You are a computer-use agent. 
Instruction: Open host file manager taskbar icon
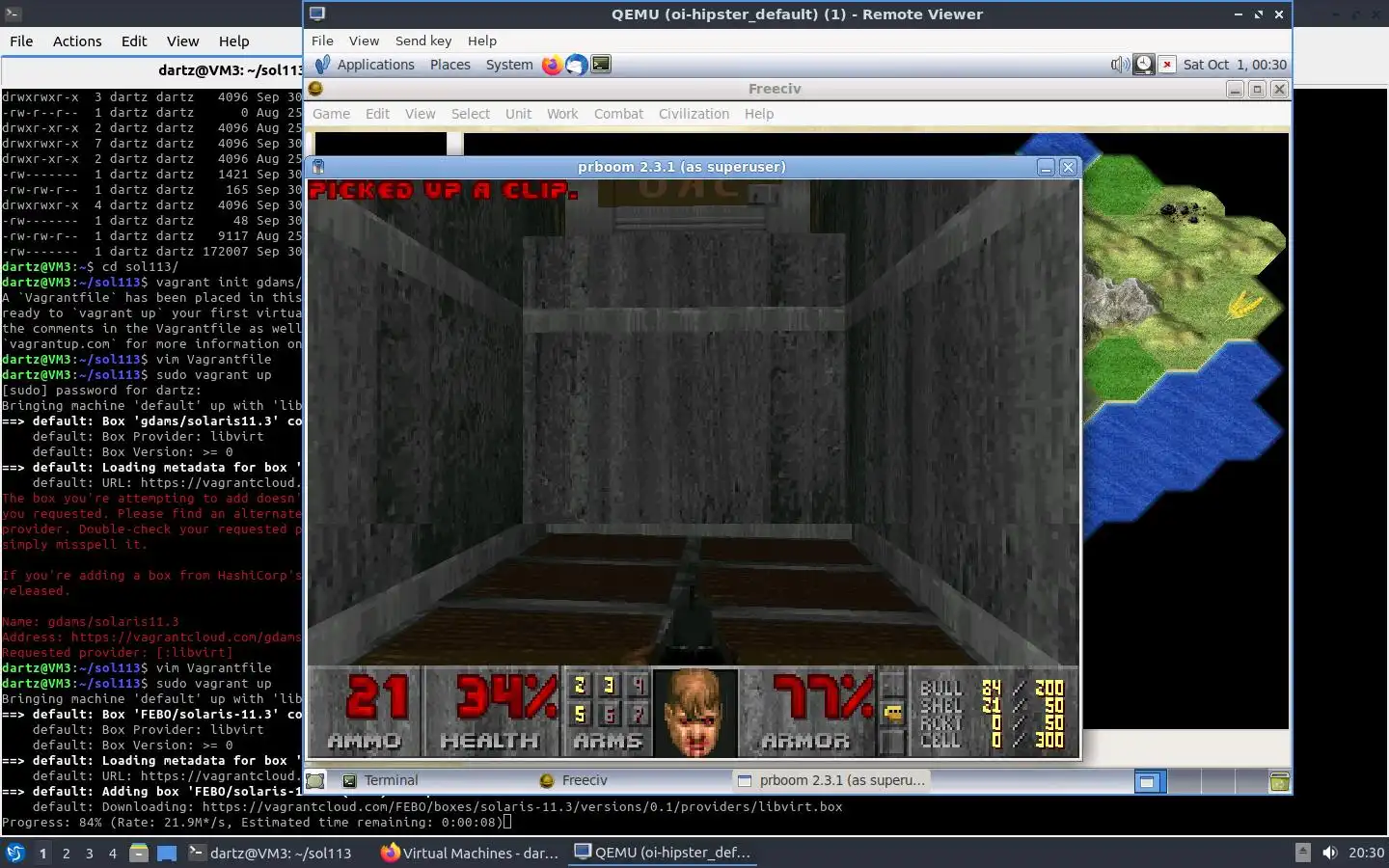pos(139,853)
